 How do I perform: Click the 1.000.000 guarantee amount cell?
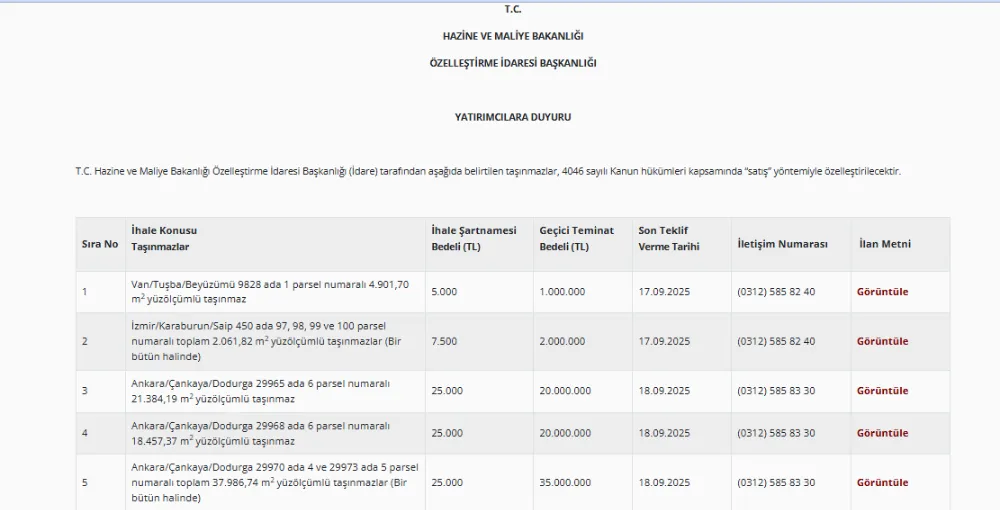562,291
